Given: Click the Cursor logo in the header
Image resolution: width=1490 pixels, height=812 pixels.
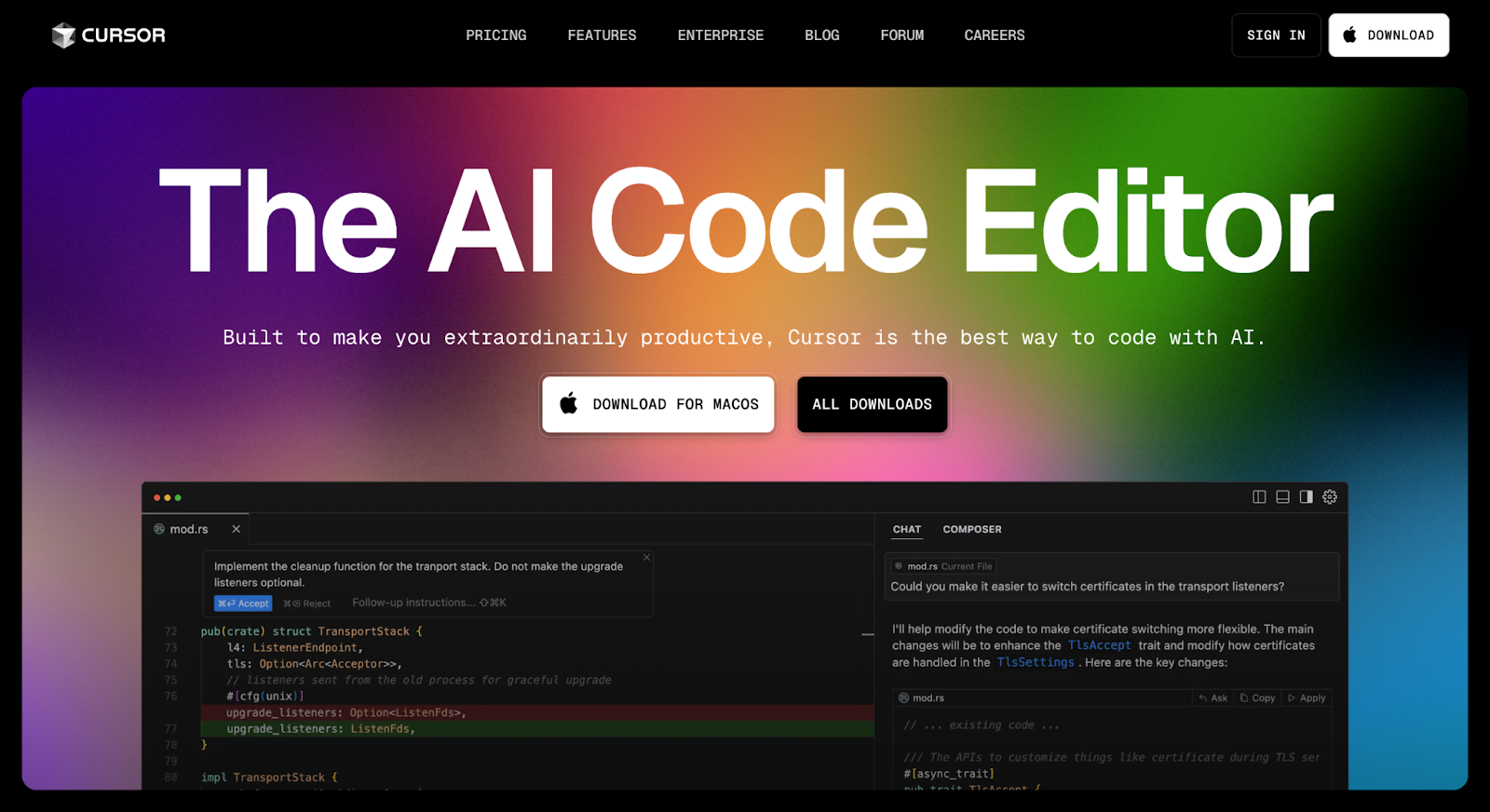Looking at the screenshot, I should (108, 35).
